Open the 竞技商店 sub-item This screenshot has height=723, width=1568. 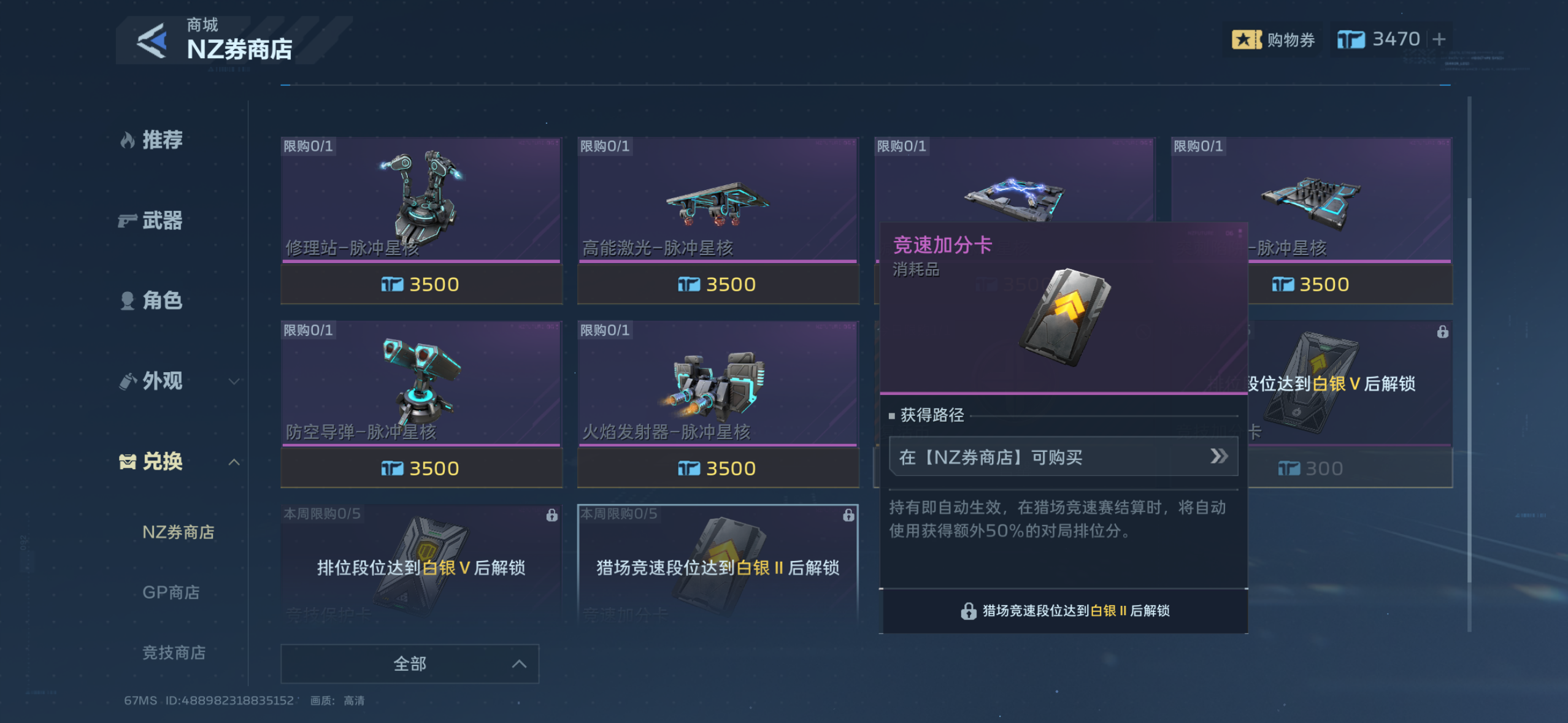click(x=174, y=652)
